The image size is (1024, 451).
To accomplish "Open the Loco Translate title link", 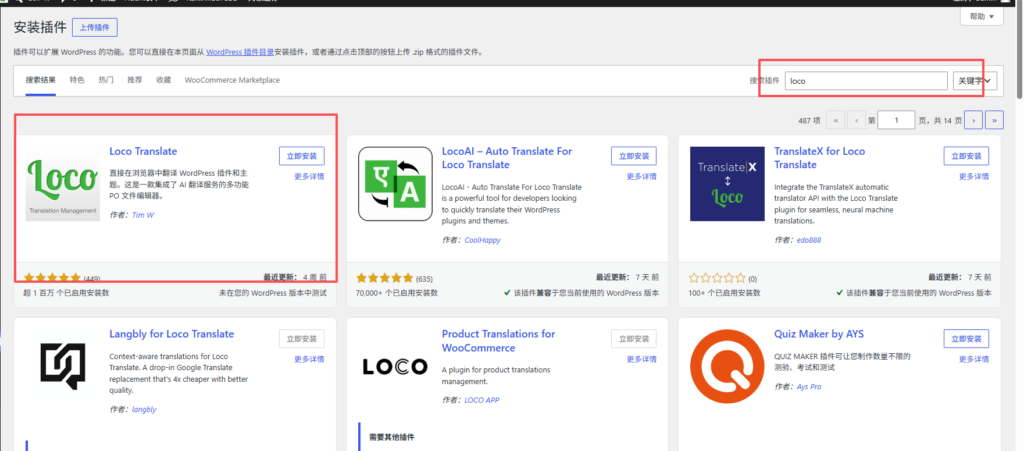I will pyautogui.click(x=143, y=151).
